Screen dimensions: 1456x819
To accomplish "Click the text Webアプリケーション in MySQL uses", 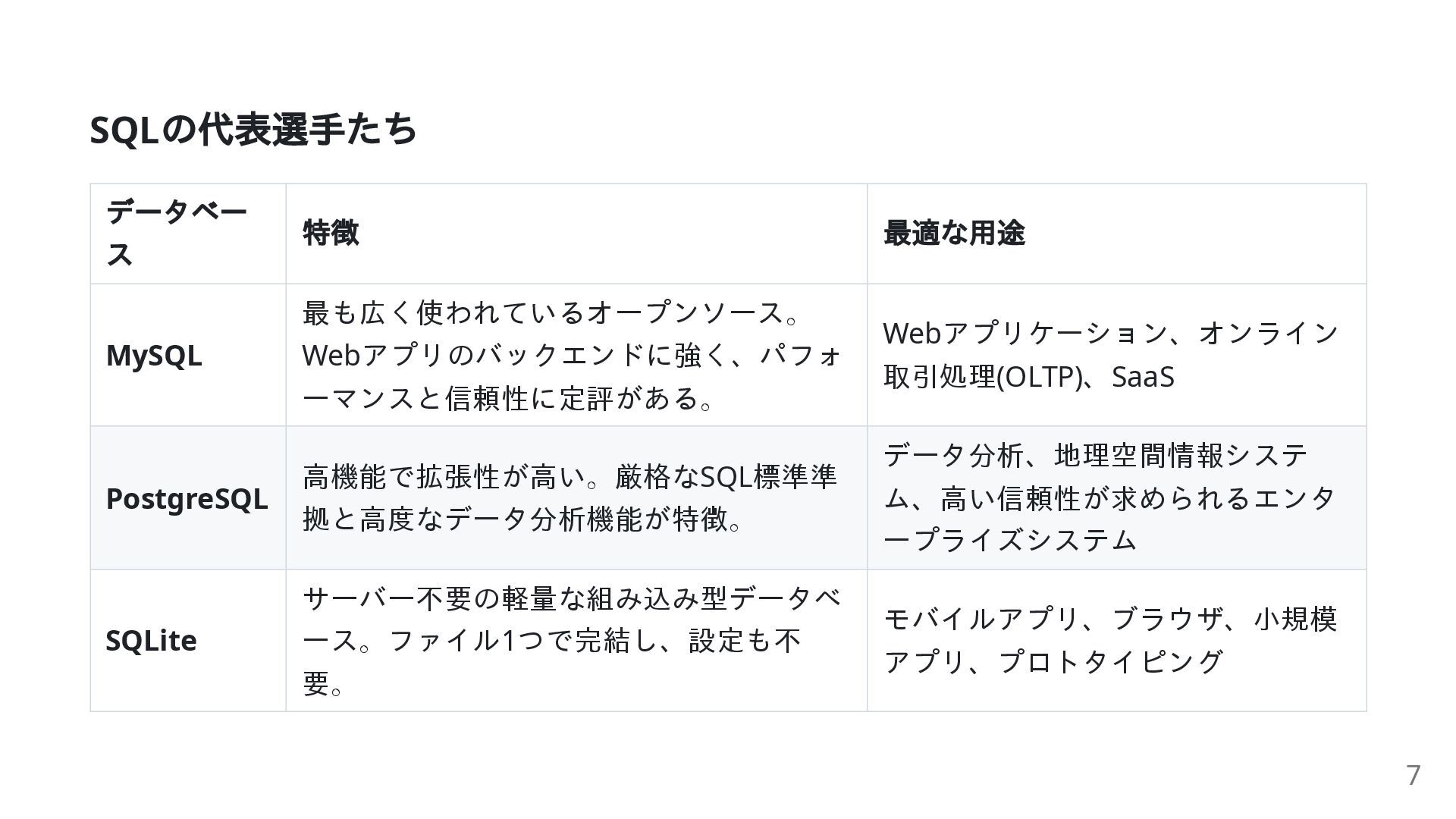I will click(1026, 334).
